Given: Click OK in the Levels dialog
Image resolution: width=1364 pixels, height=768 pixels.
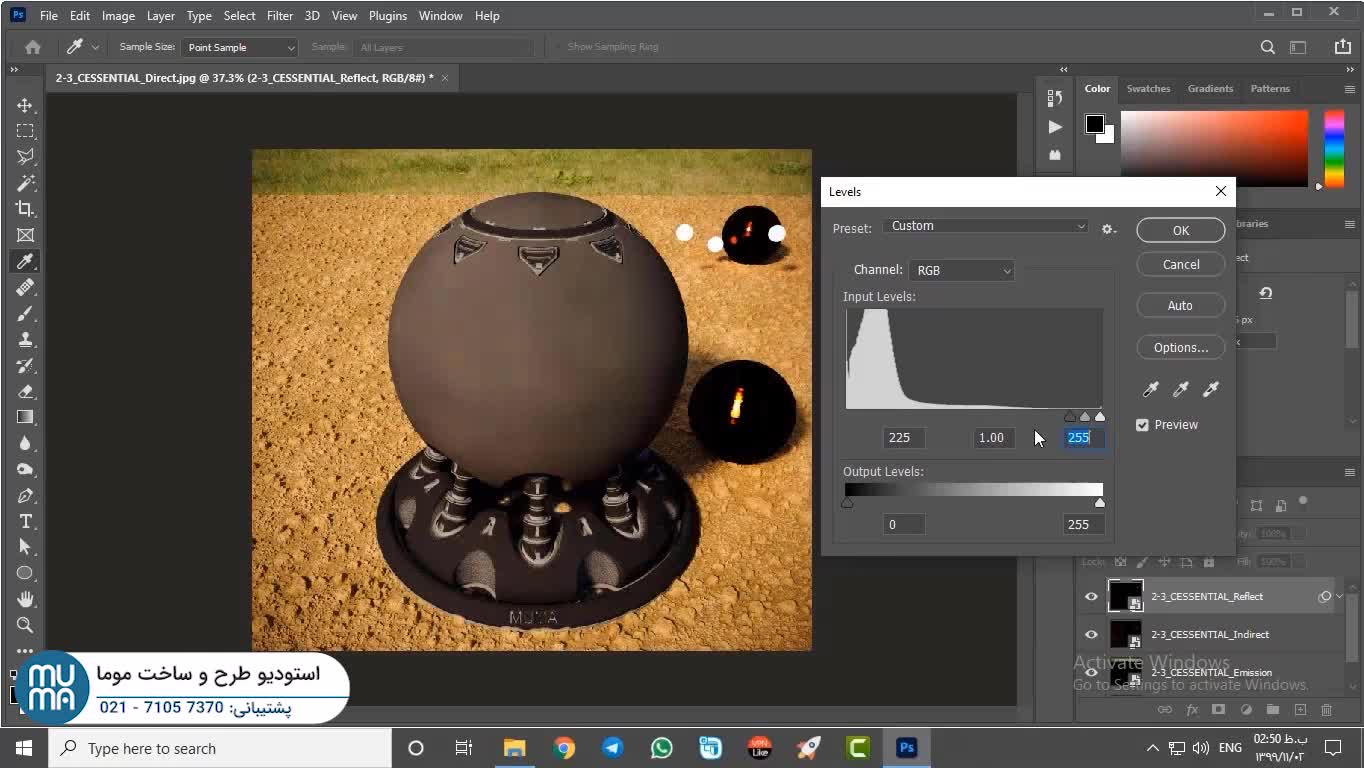Looking at the screenshot, I should coord(1180,230).
